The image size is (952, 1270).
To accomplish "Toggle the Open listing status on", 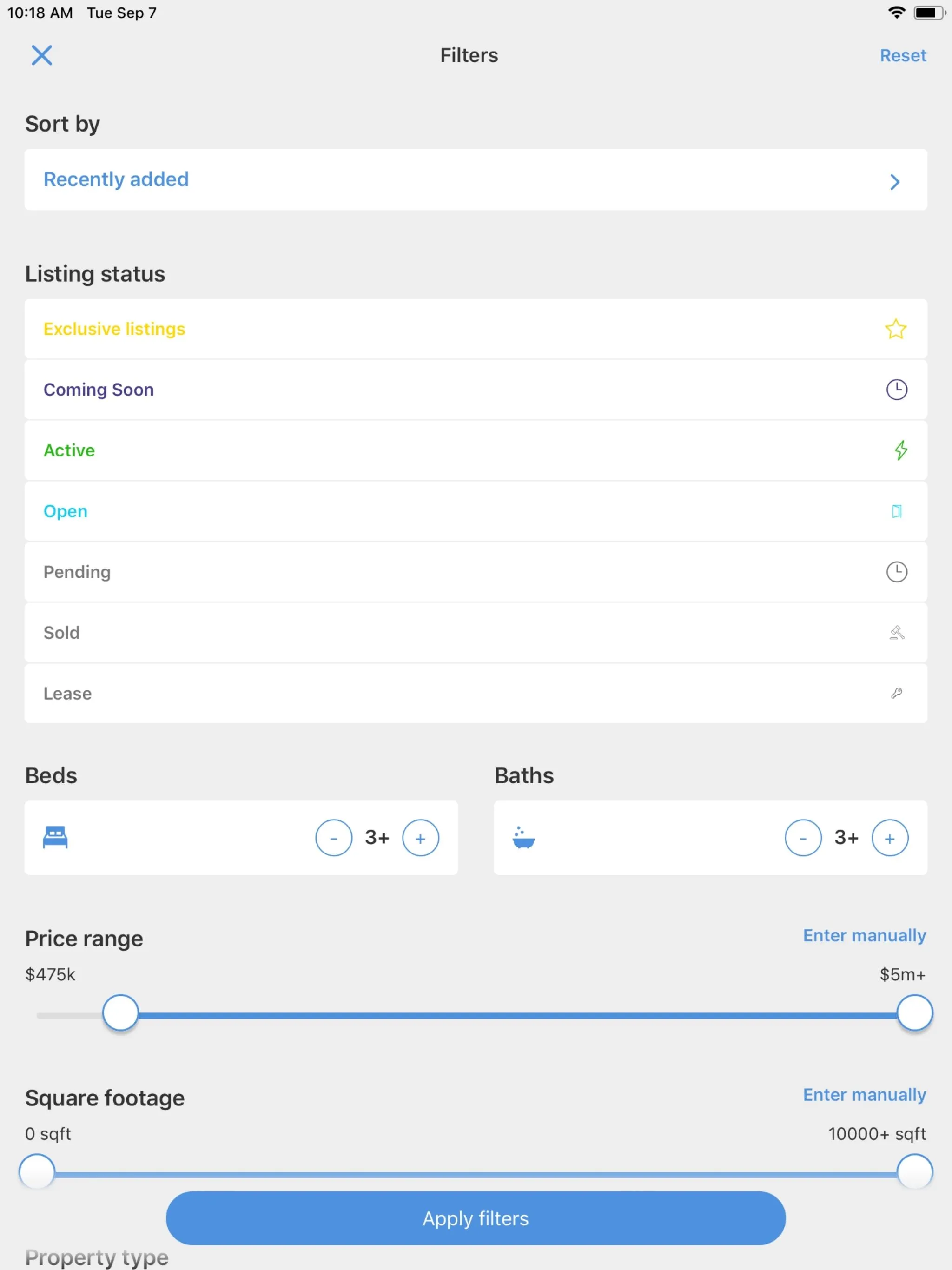I will click(475, 511).
